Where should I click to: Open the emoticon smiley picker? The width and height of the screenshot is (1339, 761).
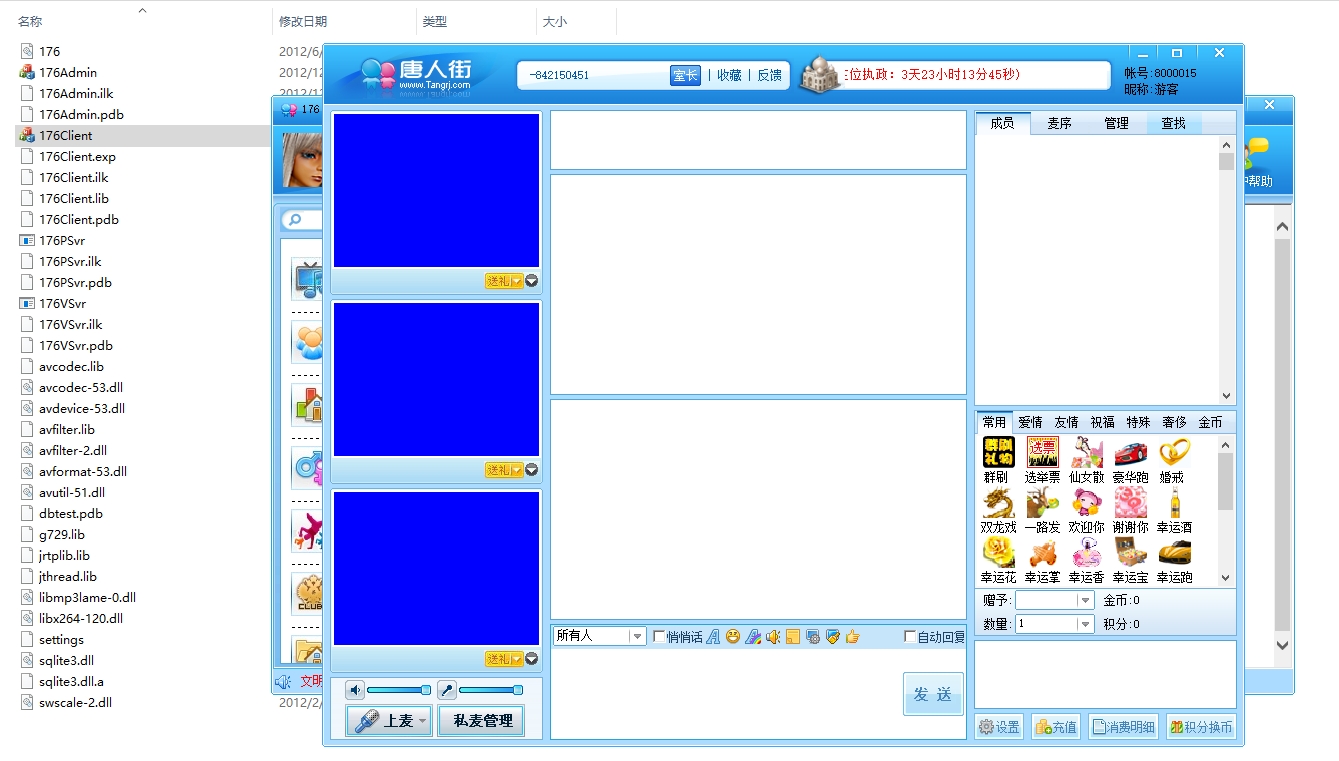point(733,636)
